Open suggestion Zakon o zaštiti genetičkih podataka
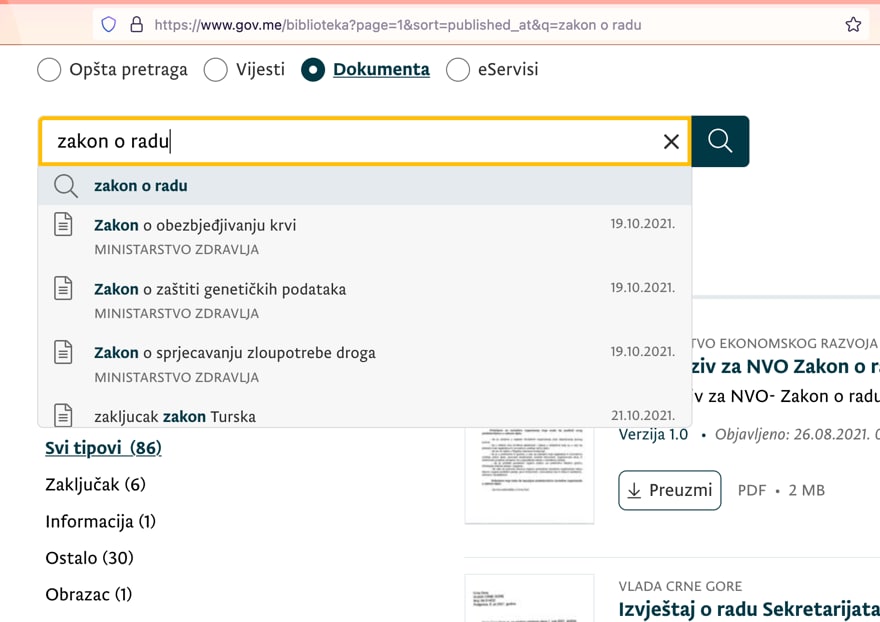 coord(365,300)
